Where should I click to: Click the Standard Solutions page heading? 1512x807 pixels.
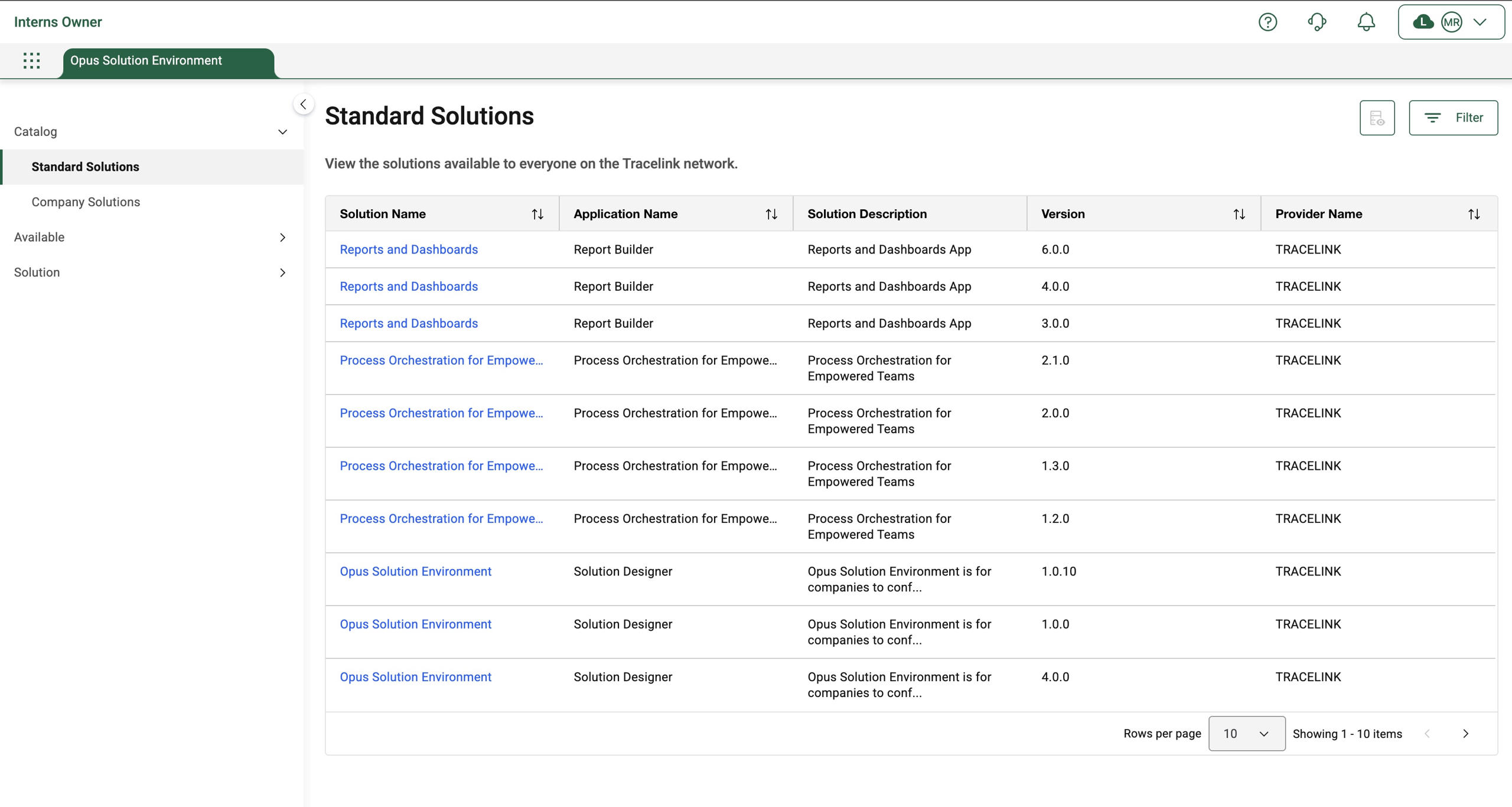[x=429, y=116]
